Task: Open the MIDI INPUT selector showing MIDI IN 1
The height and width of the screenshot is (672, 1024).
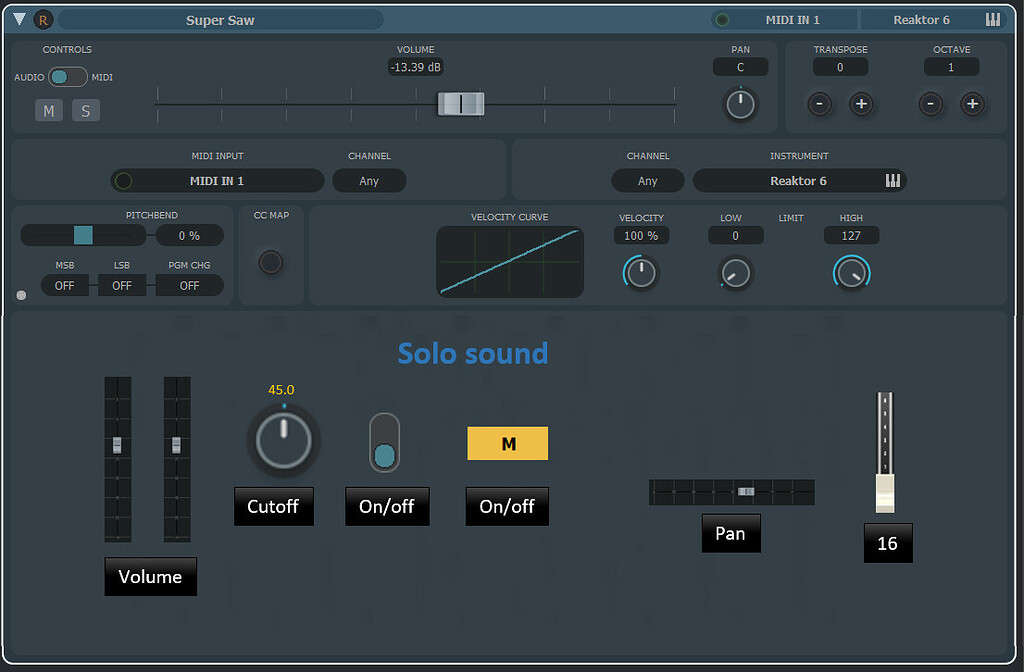Action: (217, 181)
